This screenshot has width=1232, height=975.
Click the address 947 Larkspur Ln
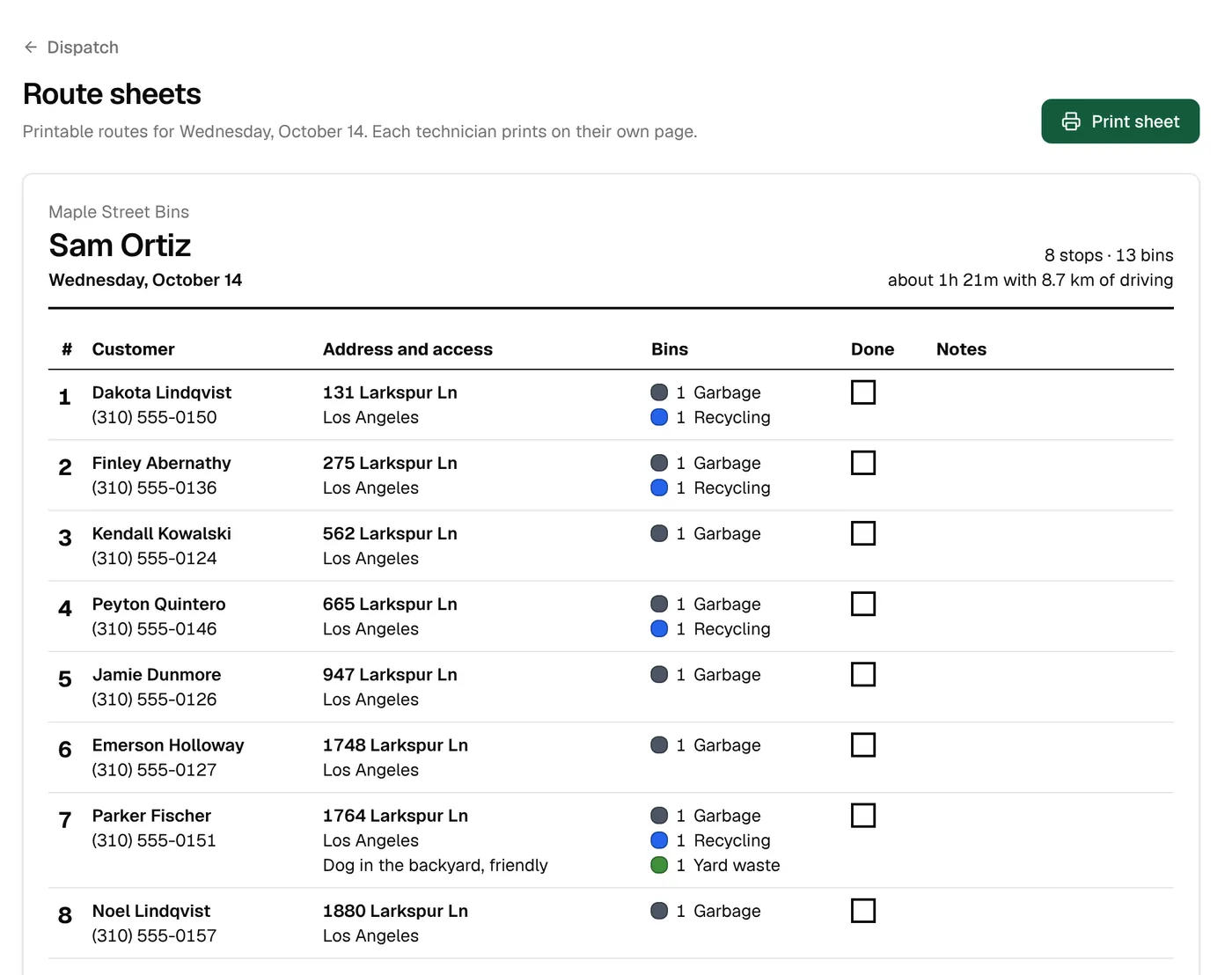point(390,674)
